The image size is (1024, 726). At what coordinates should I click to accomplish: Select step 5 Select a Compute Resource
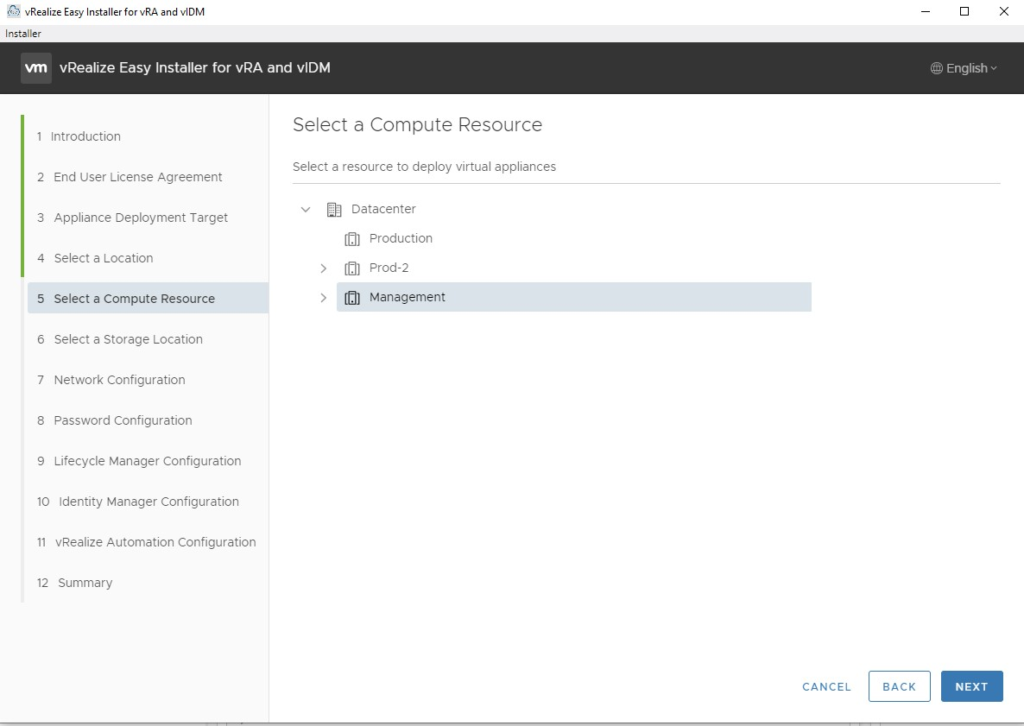148,298
